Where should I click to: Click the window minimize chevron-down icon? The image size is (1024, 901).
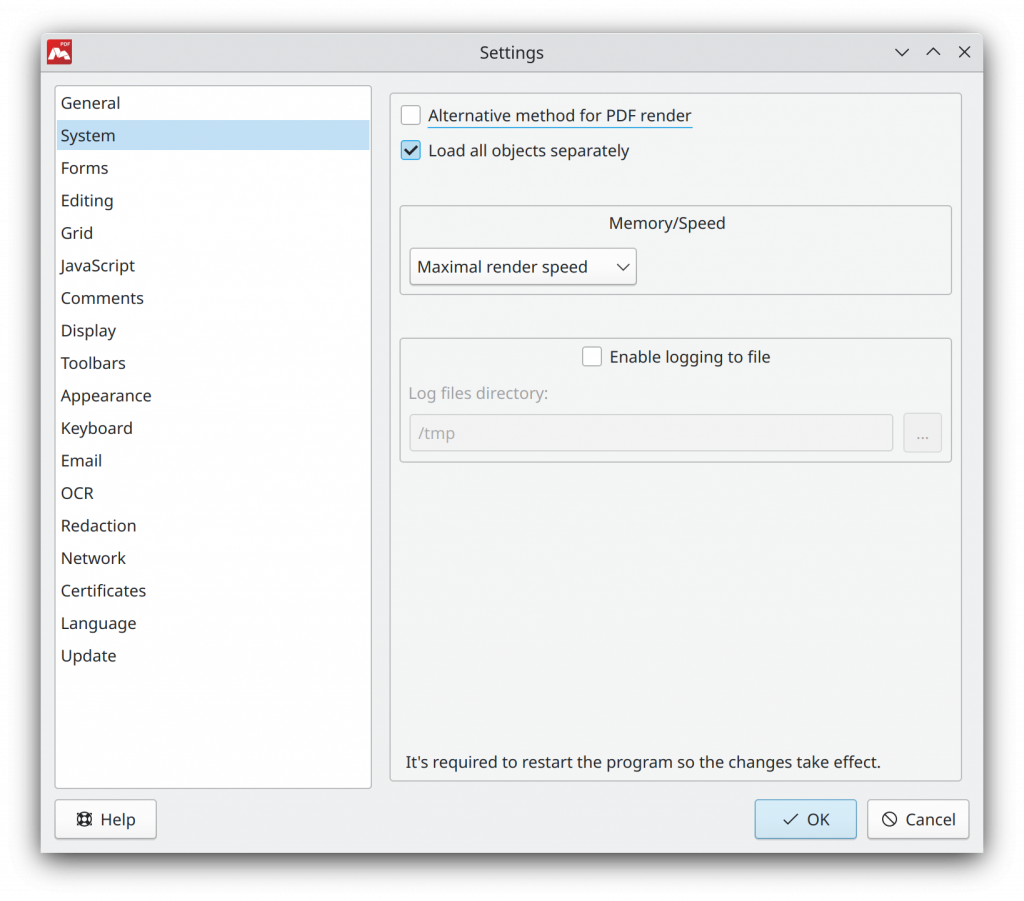tap(902, 52)
